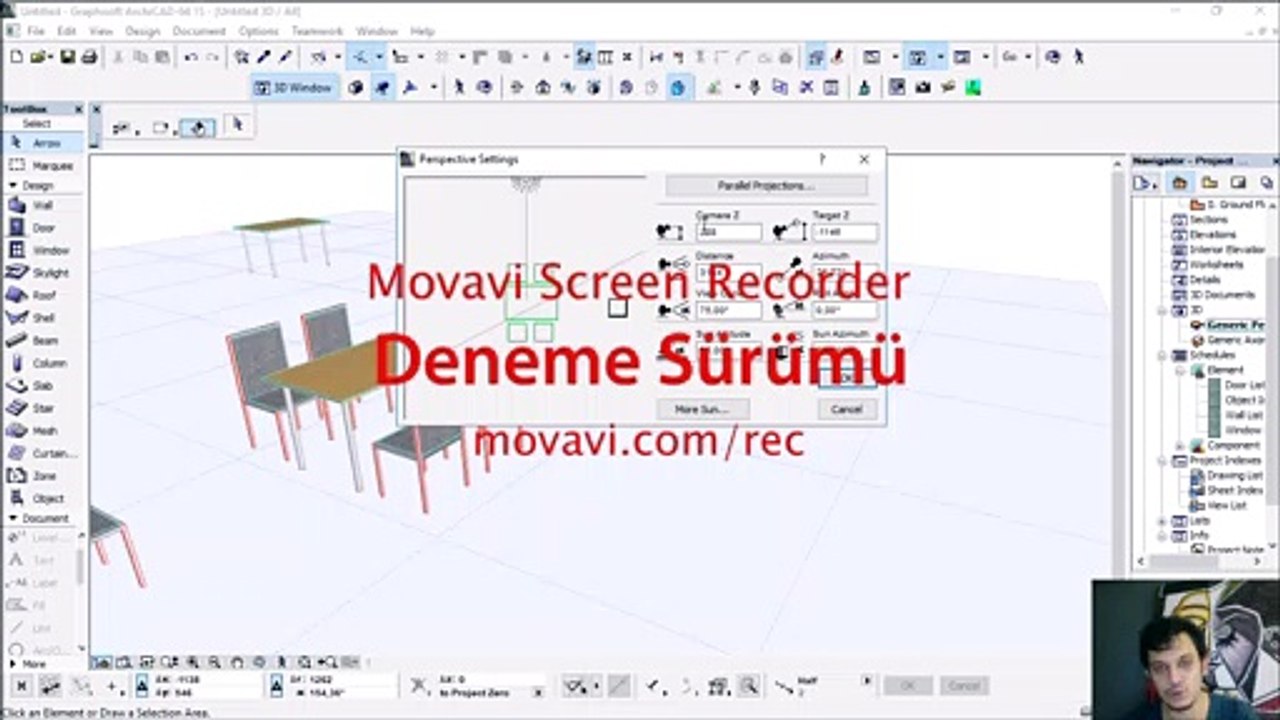1280x720 pixels.
Task: Expand the Lists node in Navigator
Action: pos(1162,521)
